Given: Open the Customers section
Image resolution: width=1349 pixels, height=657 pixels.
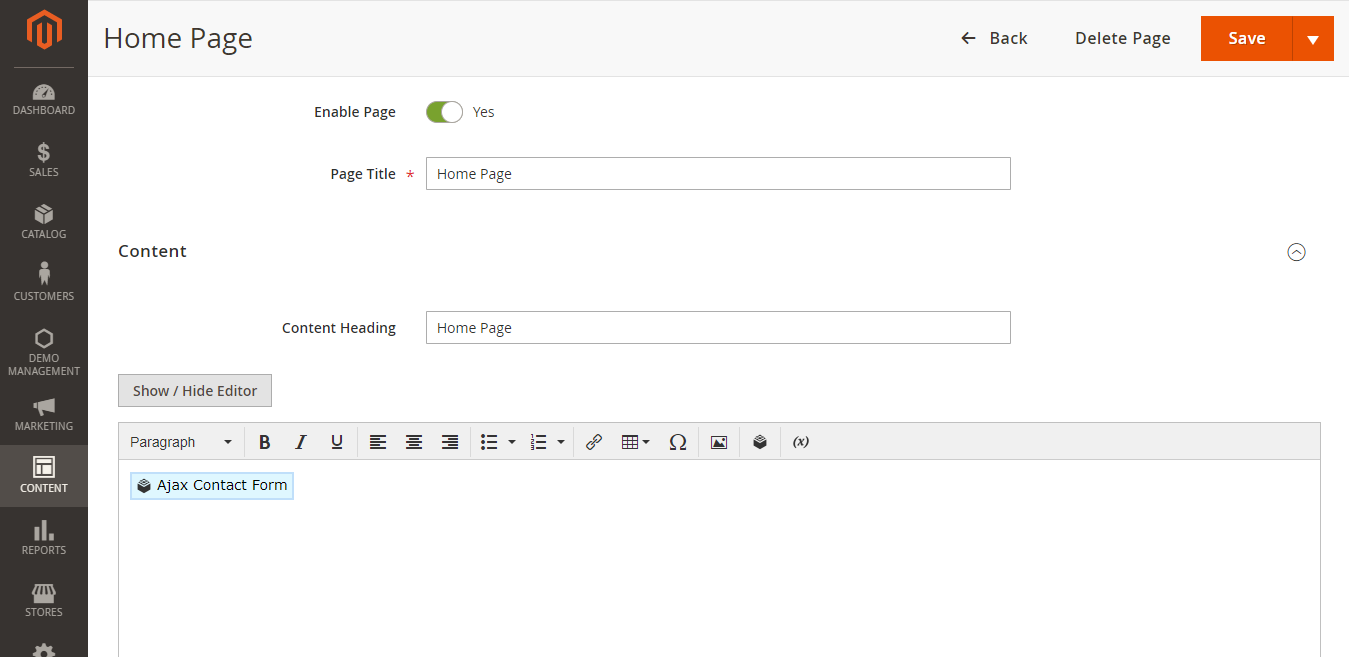Looking at the screenshot, I should (x=43, y=283).
